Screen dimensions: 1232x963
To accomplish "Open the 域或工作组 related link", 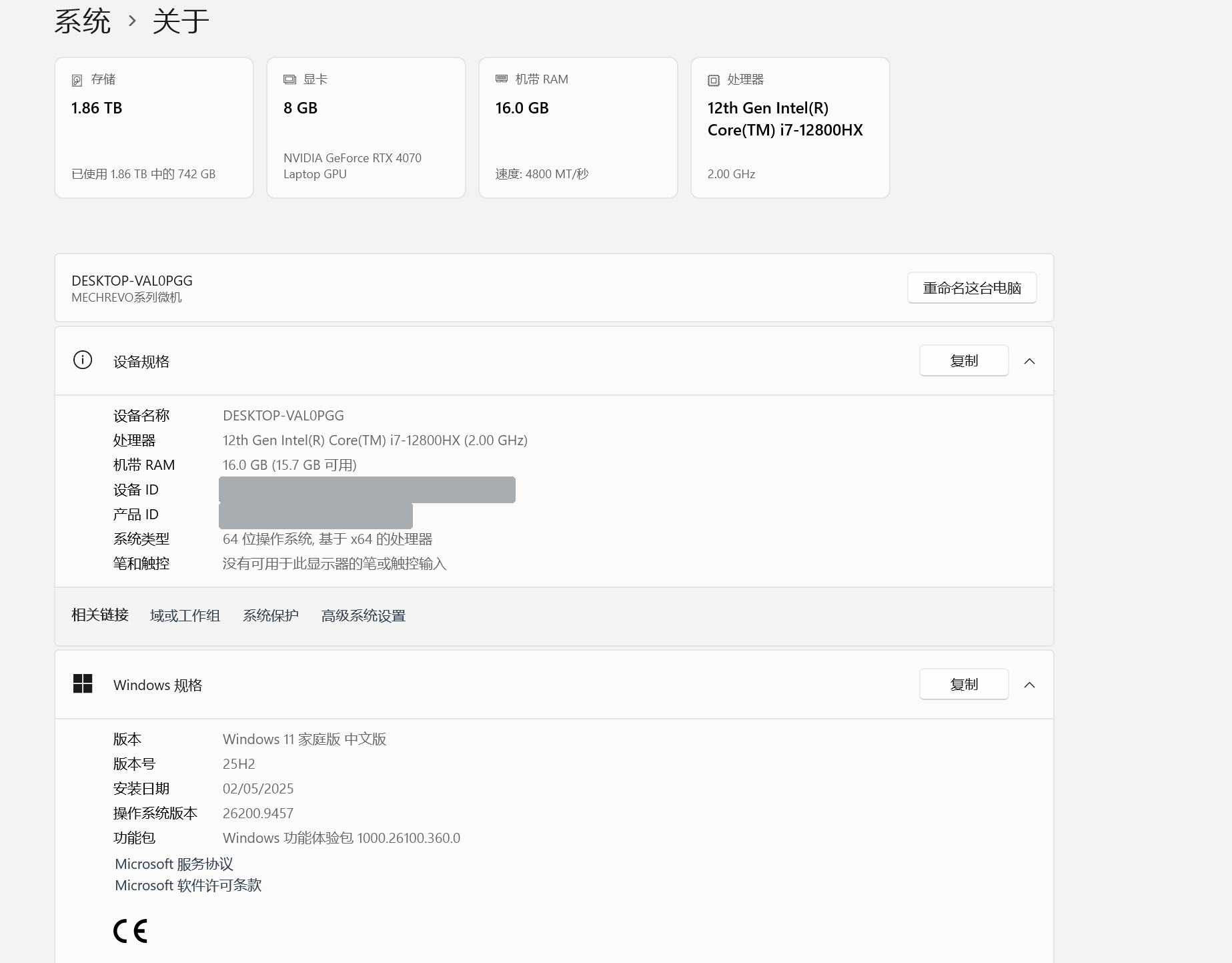I will (x=185, y=615).
